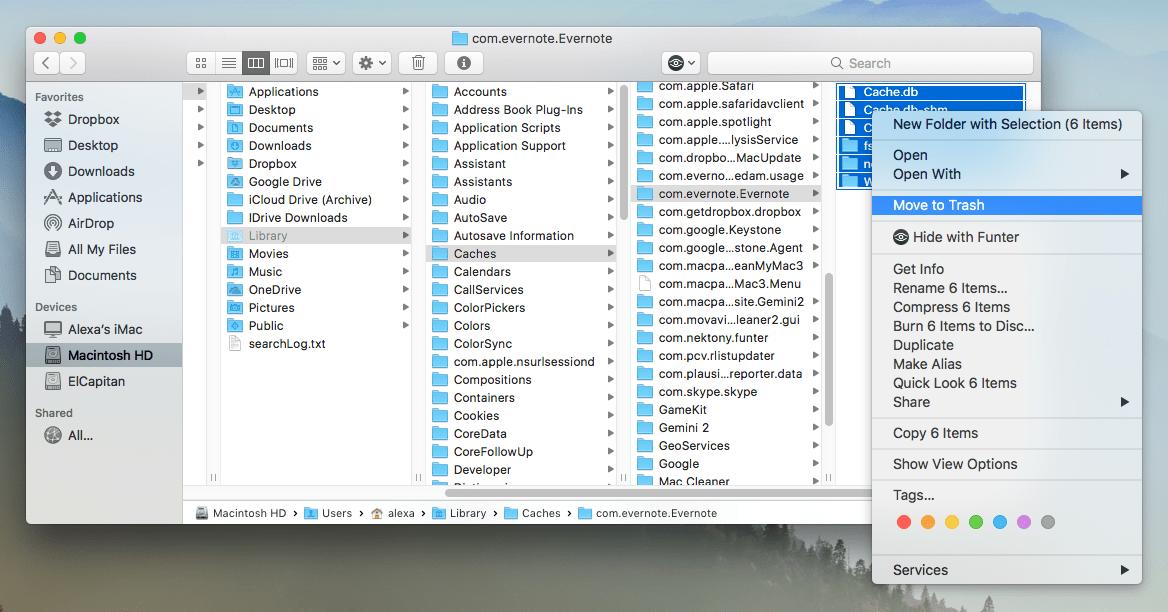Image resolution: width=1168 pixels, height=612 pixels.
Task: Switch to cover flow view
Action: coord(284,62)
